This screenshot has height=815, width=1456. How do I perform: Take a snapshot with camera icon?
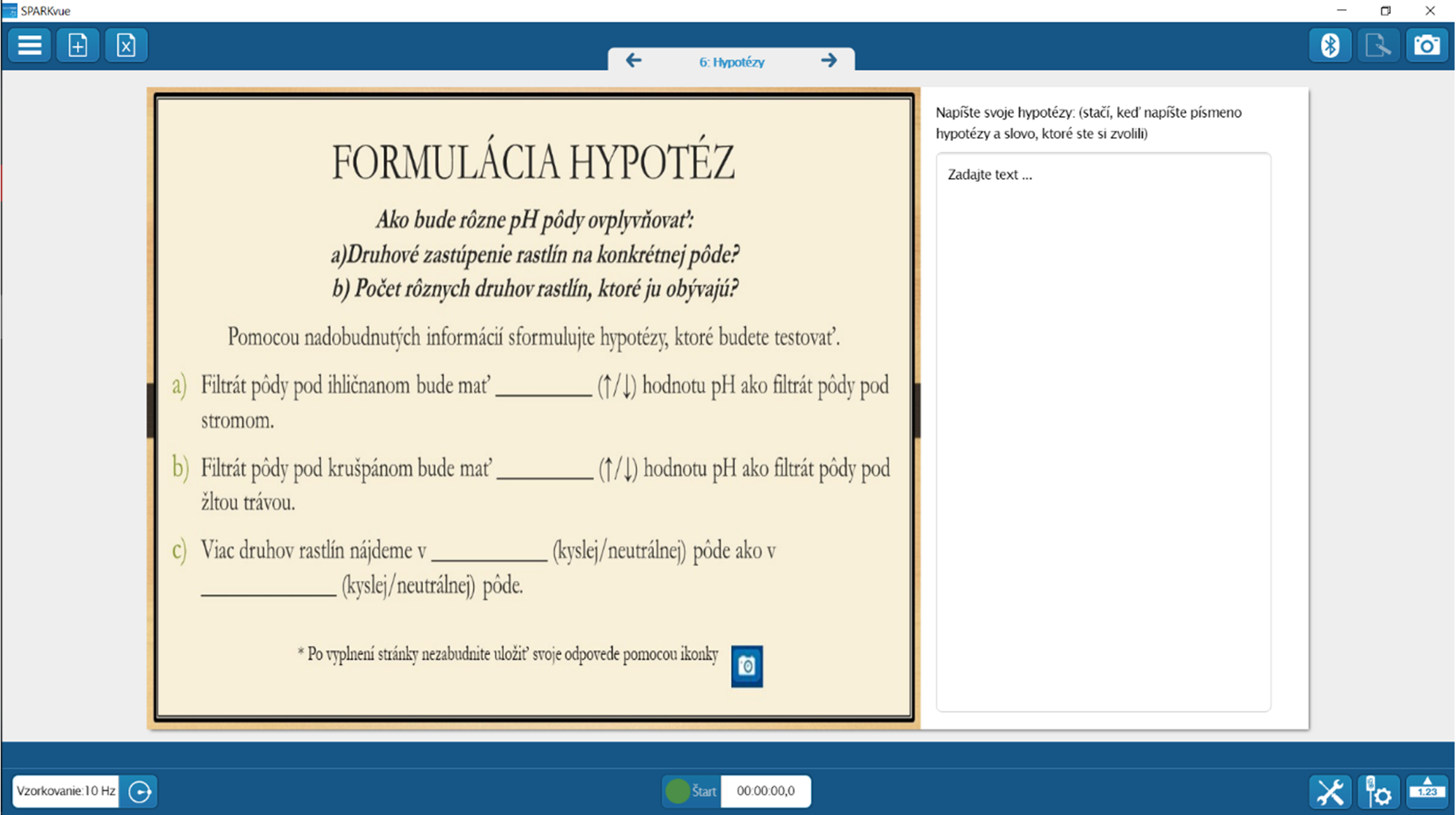(x=1426, y=45)
